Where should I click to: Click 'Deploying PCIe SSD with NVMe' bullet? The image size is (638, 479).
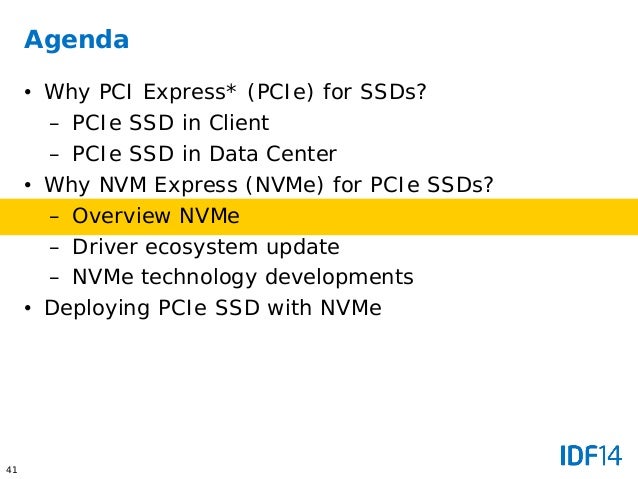pos(213,308)
